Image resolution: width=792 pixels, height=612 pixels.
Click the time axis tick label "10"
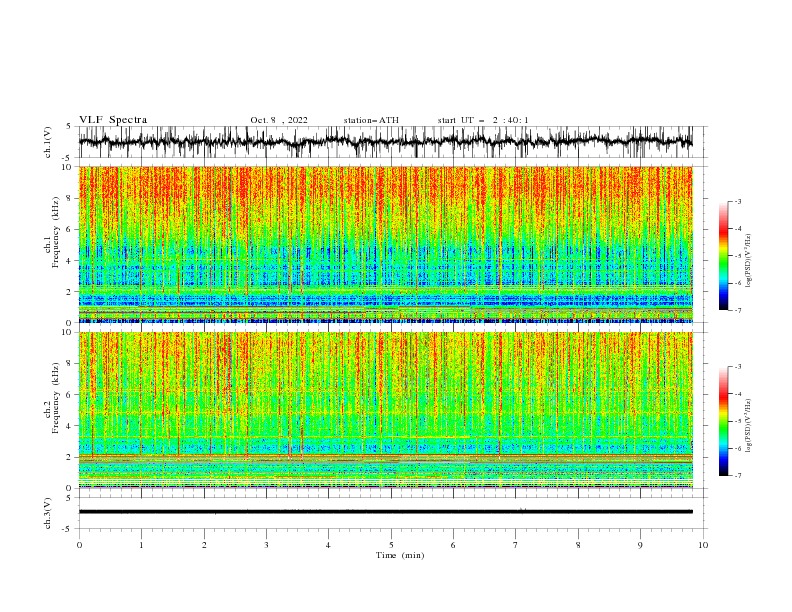(703, 545)
